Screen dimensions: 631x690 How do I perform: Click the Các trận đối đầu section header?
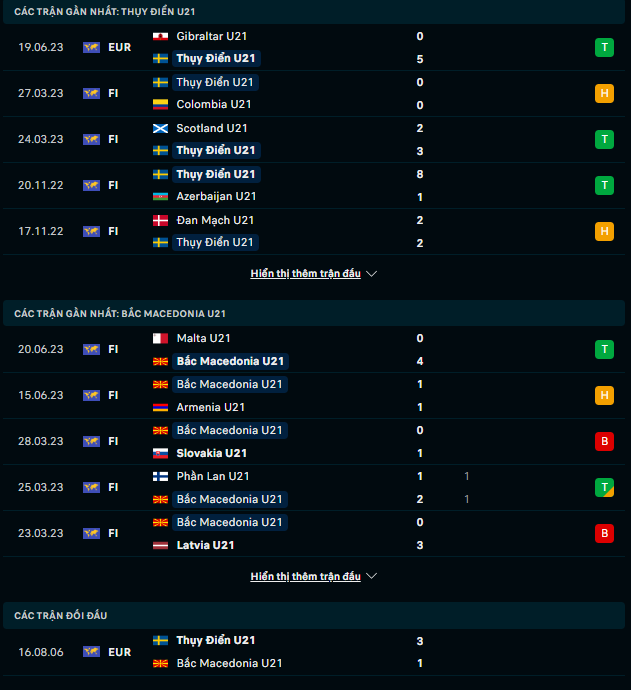coord(60,618)
